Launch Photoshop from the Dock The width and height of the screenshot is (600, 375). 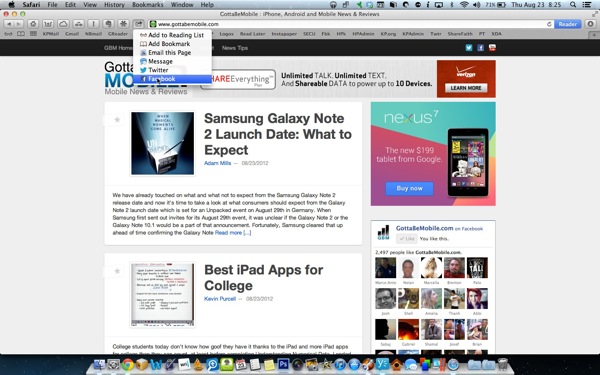pyautogui.click(x=284, y=364)
